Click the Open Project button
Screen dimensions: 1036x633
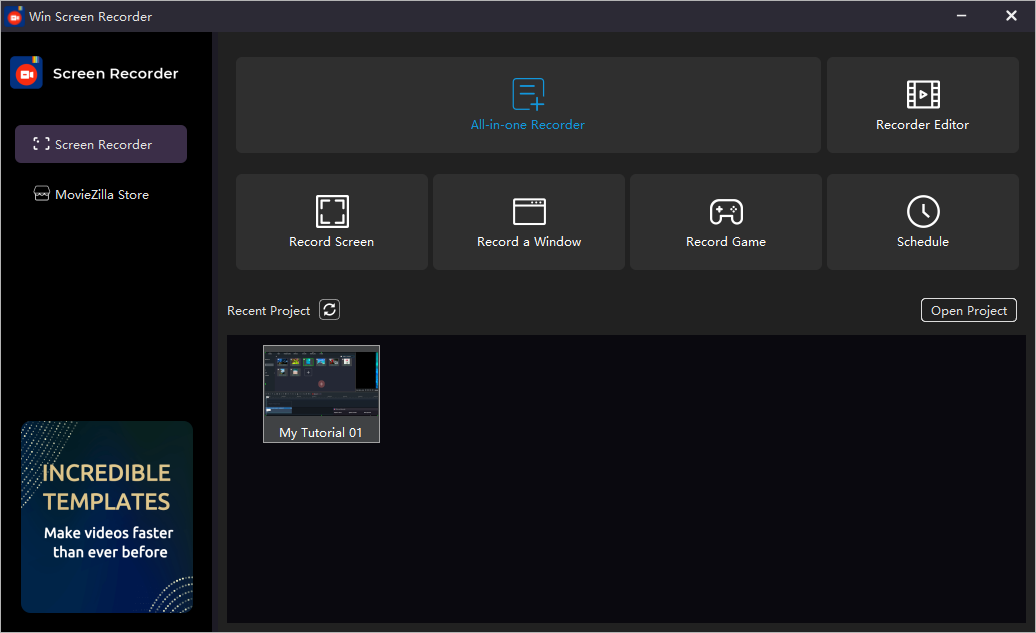coord(968,310)
